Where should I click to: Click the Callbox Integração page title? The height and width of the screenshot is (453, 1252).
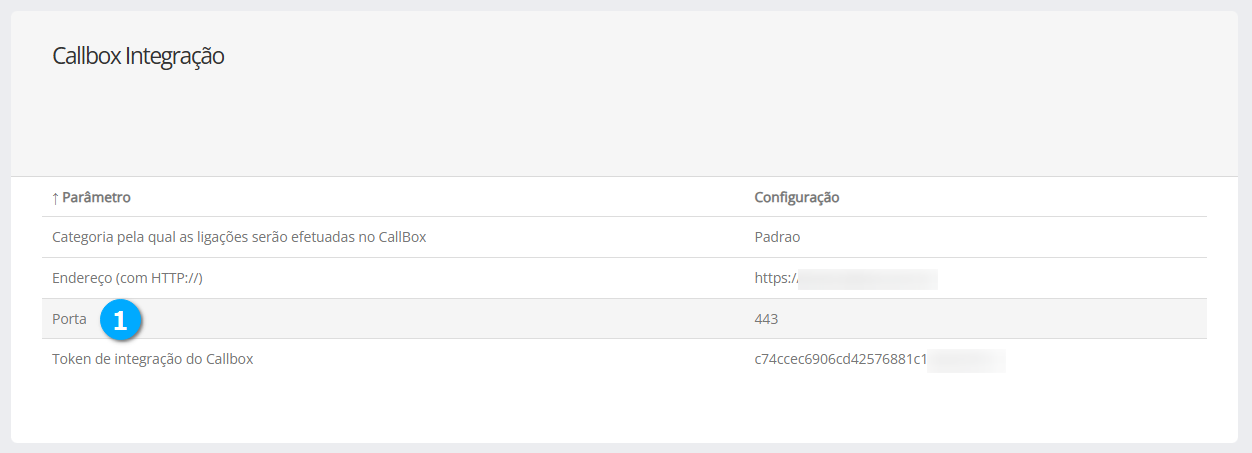tap(138, 57)
